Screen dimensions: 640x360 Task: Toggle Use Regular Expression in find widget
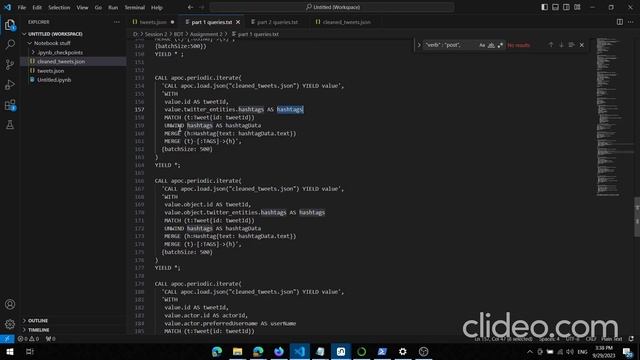500,45
